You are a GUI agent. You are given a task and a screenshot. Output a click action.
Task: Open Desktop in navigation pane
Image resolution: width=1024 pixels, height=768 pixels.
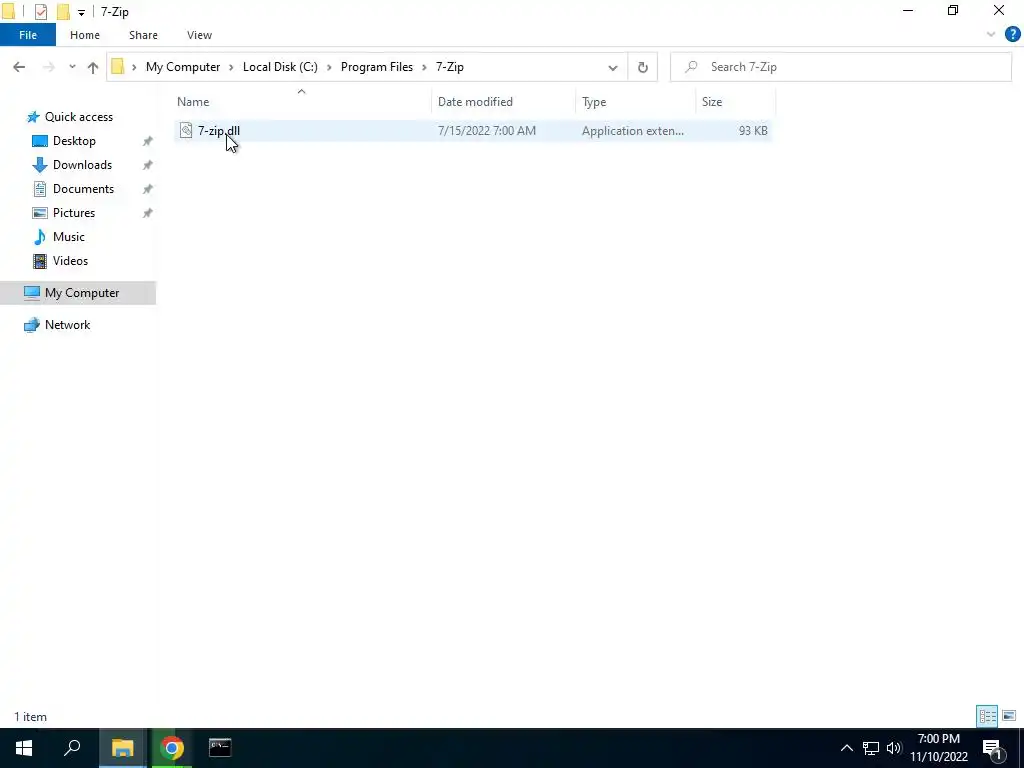(x=74, y=141)
